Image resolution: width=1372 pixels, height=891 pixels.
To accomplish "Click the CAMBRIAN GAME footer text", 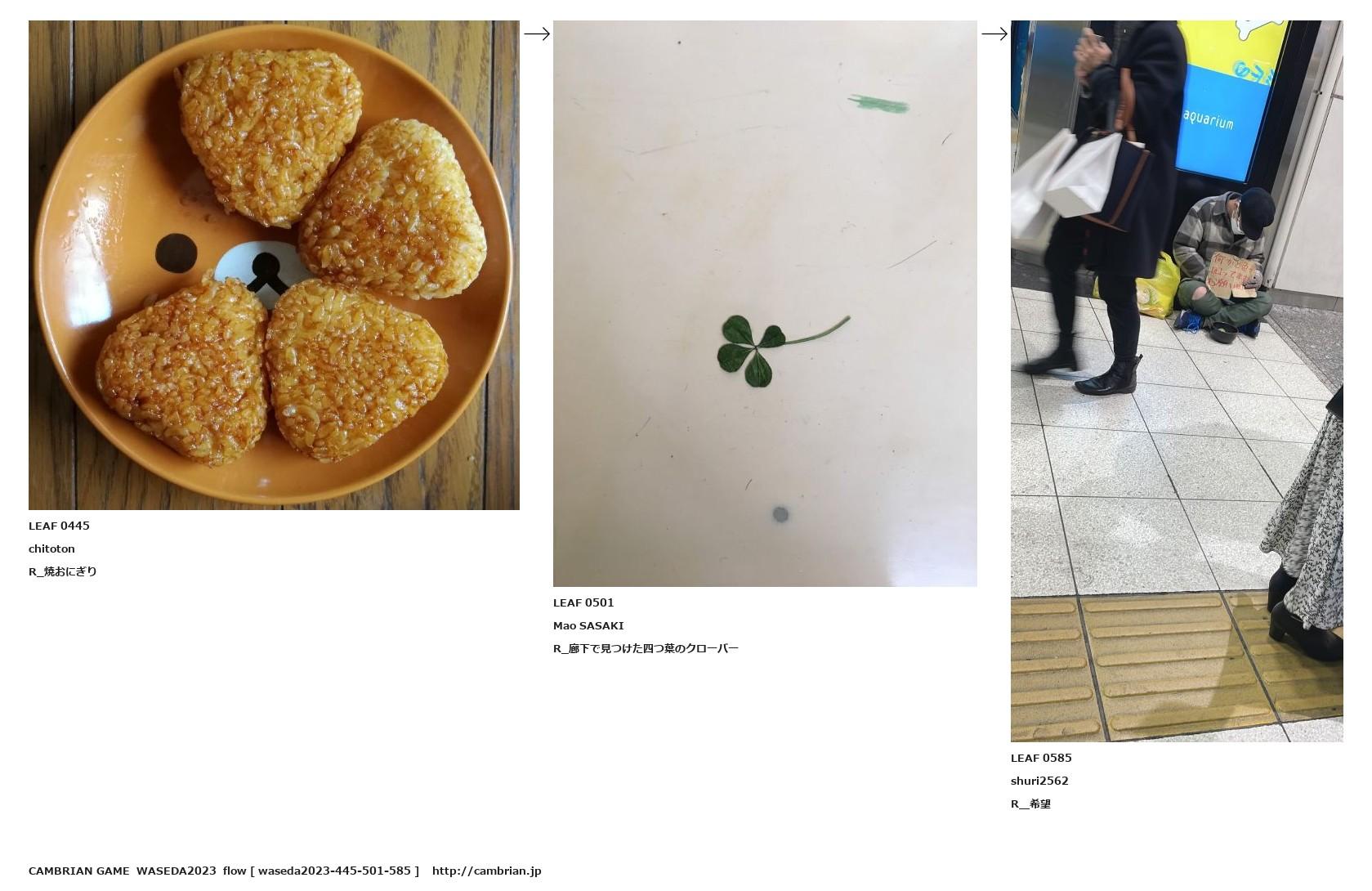I will (79, 871).
